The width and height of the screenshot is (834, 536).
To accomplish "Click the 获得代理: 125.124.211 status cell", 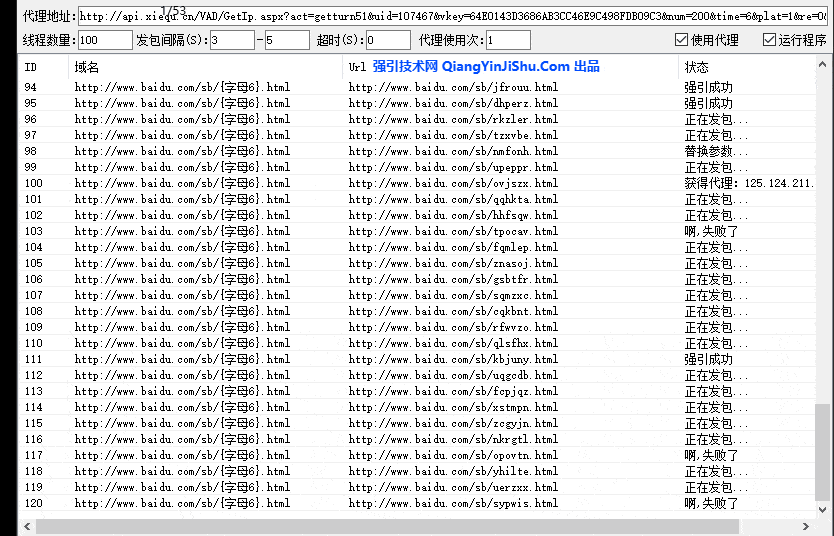I will pyautogui.click(x=749, y=183).
